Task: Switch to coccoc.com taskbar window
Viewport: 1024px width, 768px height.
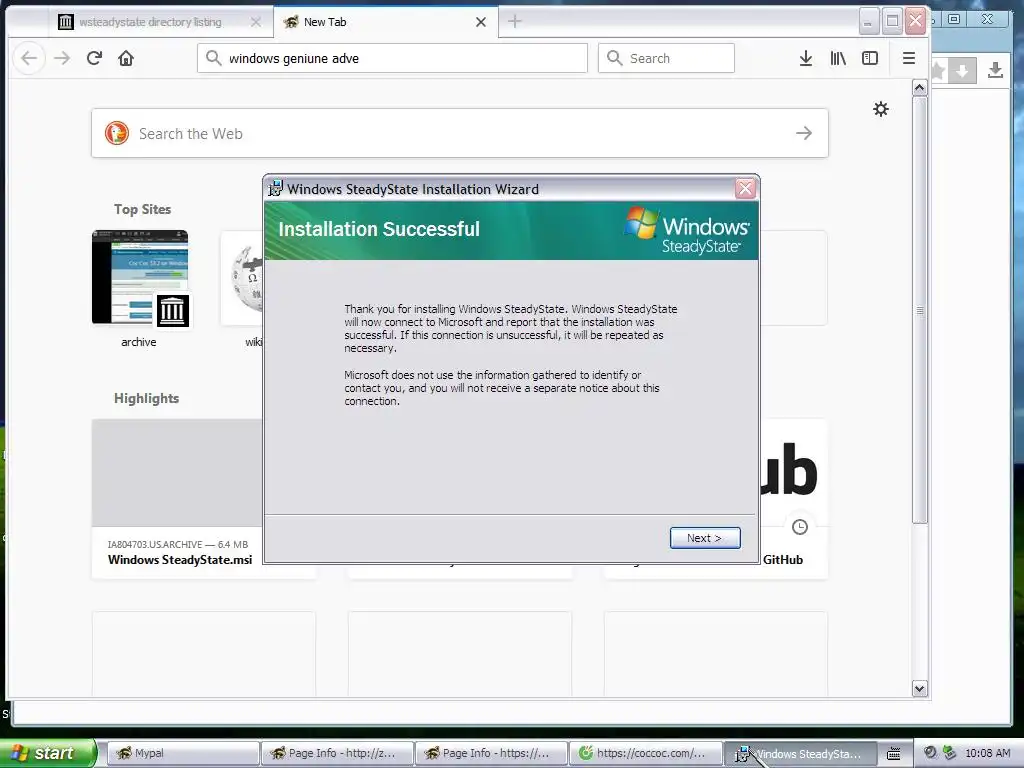Action: tap(645, 753)
